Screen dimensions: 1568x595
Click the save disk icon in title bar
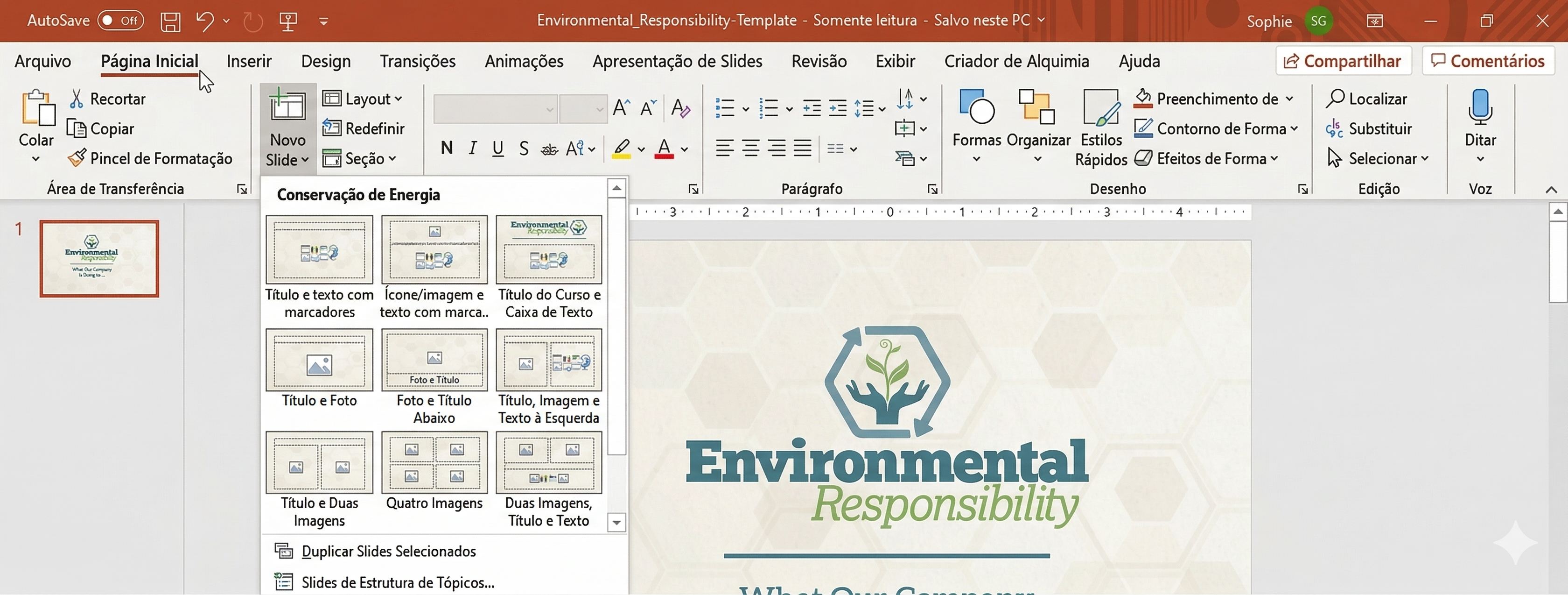(170, 21)
